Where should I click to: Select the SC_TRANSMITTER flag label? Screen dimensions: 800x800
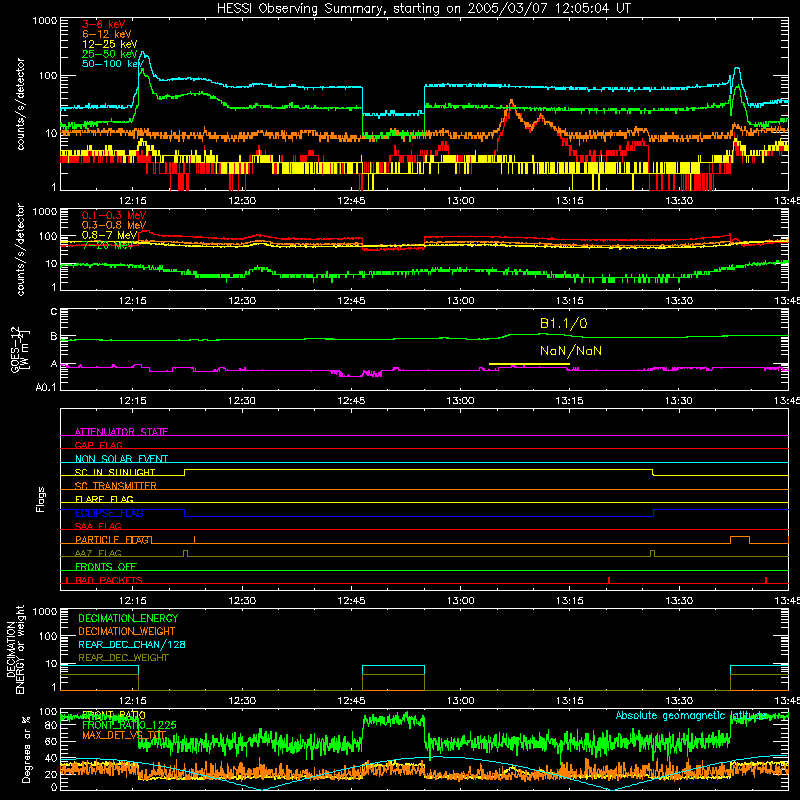(x=116, y=486)
